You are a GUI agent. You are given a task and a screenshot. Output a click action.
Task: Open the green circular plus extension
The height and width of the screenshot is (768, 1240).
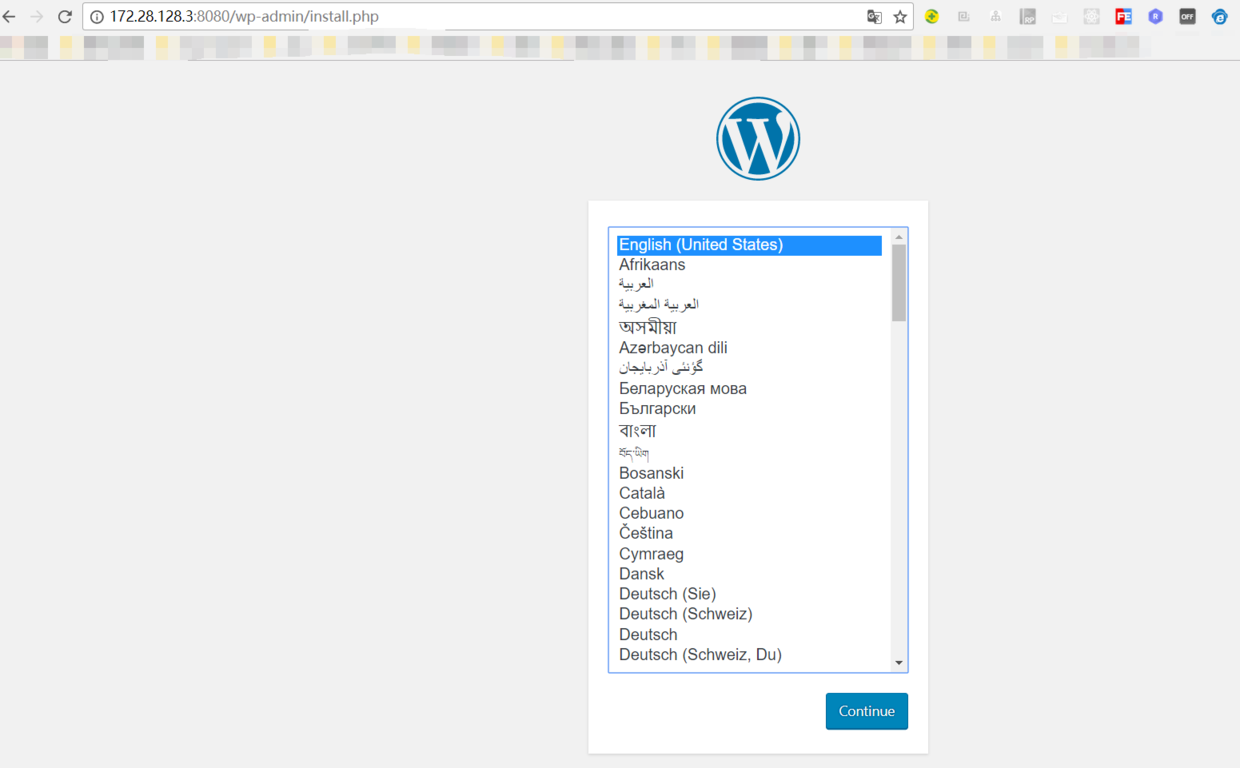click(x=932, y=17)
